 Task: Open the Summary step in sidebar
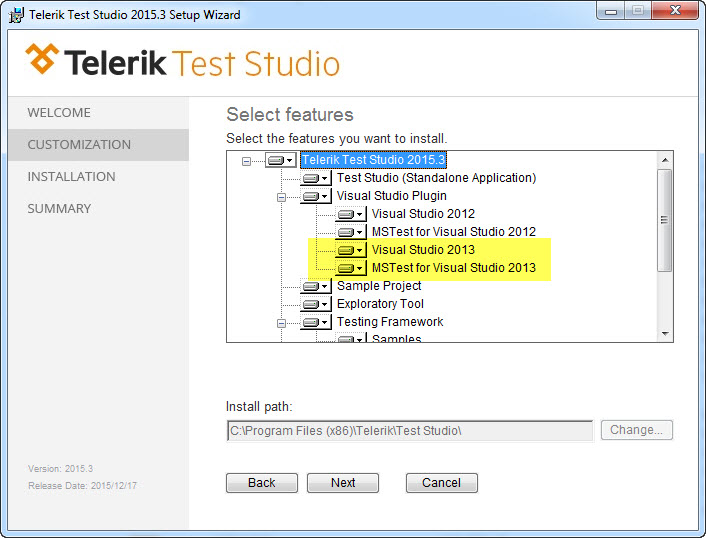(59, 209)
